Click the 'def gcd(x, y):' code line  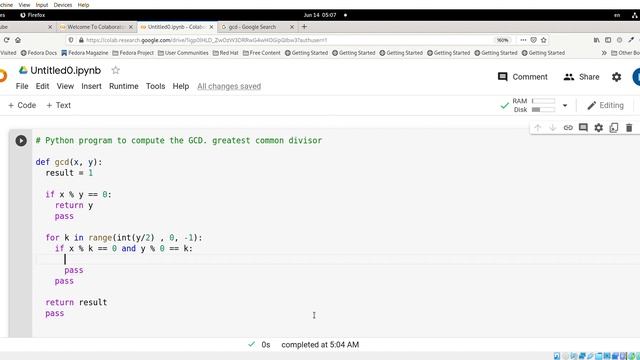(69, 162)
